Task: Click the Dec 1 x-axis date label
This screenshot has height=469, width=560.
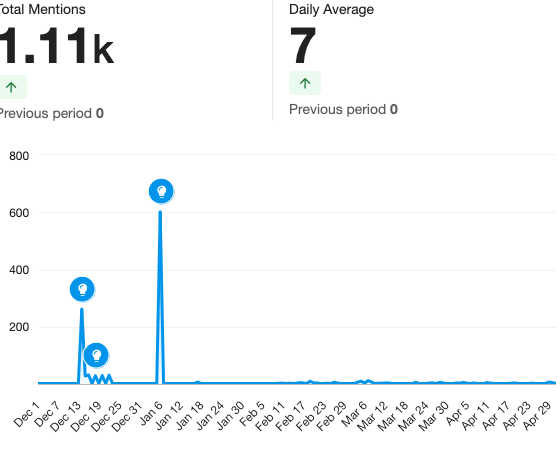Action: (x=27, y=414)
